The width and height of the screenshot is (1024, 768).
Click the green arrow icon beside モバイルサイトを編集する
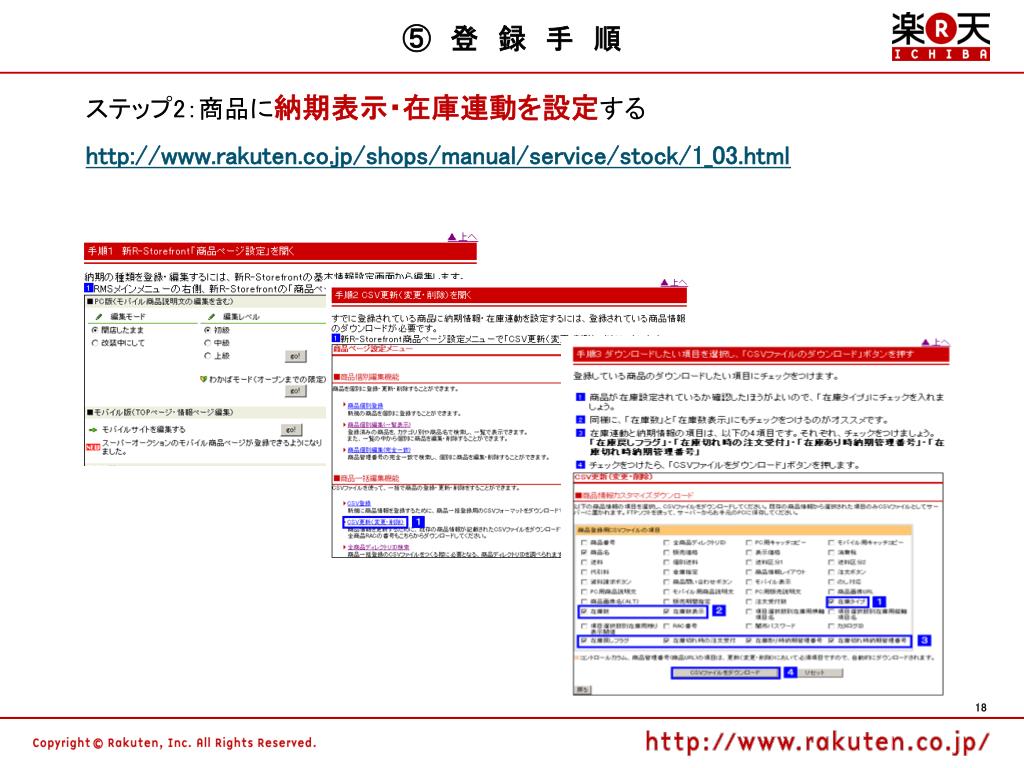coord(93,430)
